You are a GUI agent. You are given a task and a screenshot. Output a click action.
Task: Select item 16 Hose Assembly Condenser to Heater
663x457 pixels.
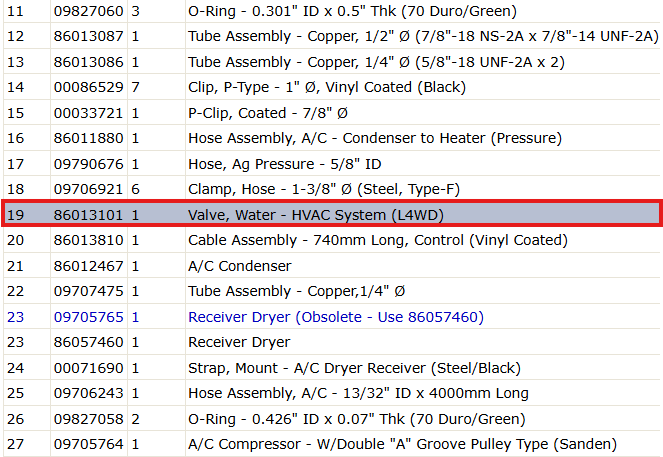click(x=332, y=138)
